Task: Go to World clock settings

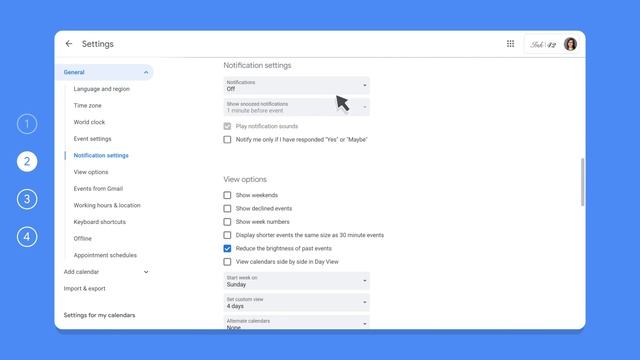Action: click(89, 122)
